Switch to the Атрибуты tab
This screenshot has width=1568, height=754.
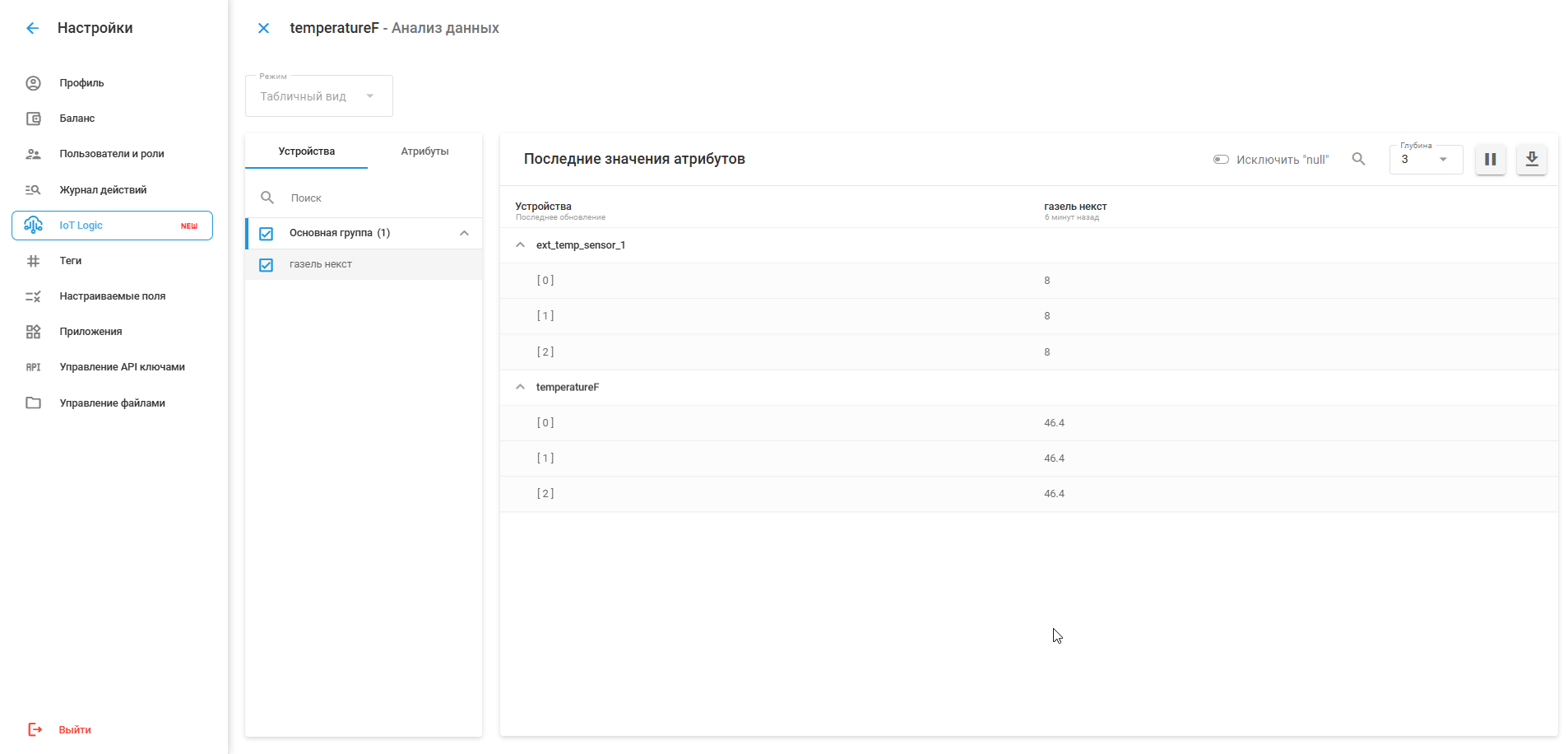click(x=424, y=151)
